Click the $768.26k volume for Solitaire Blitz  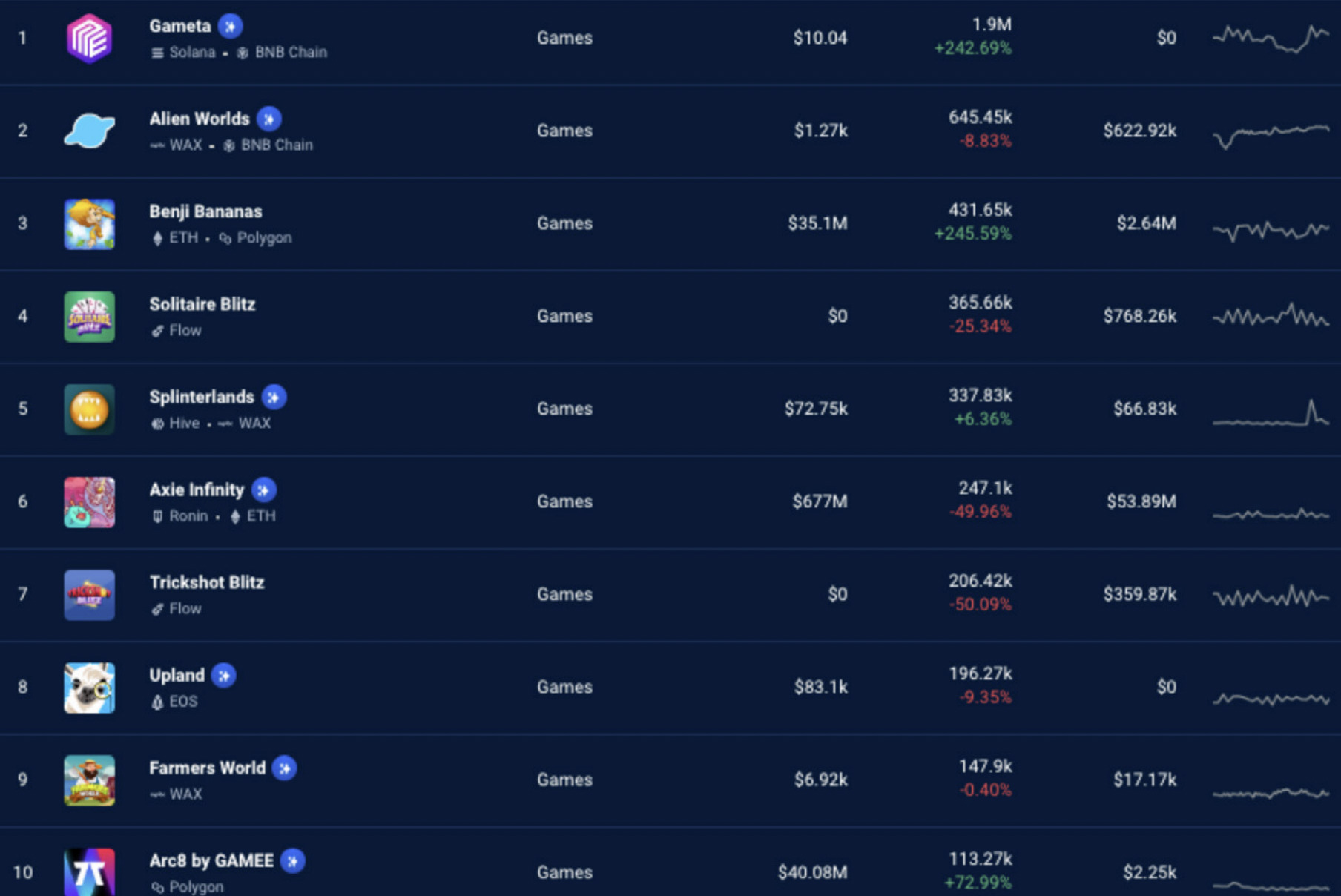[1139, 316]
